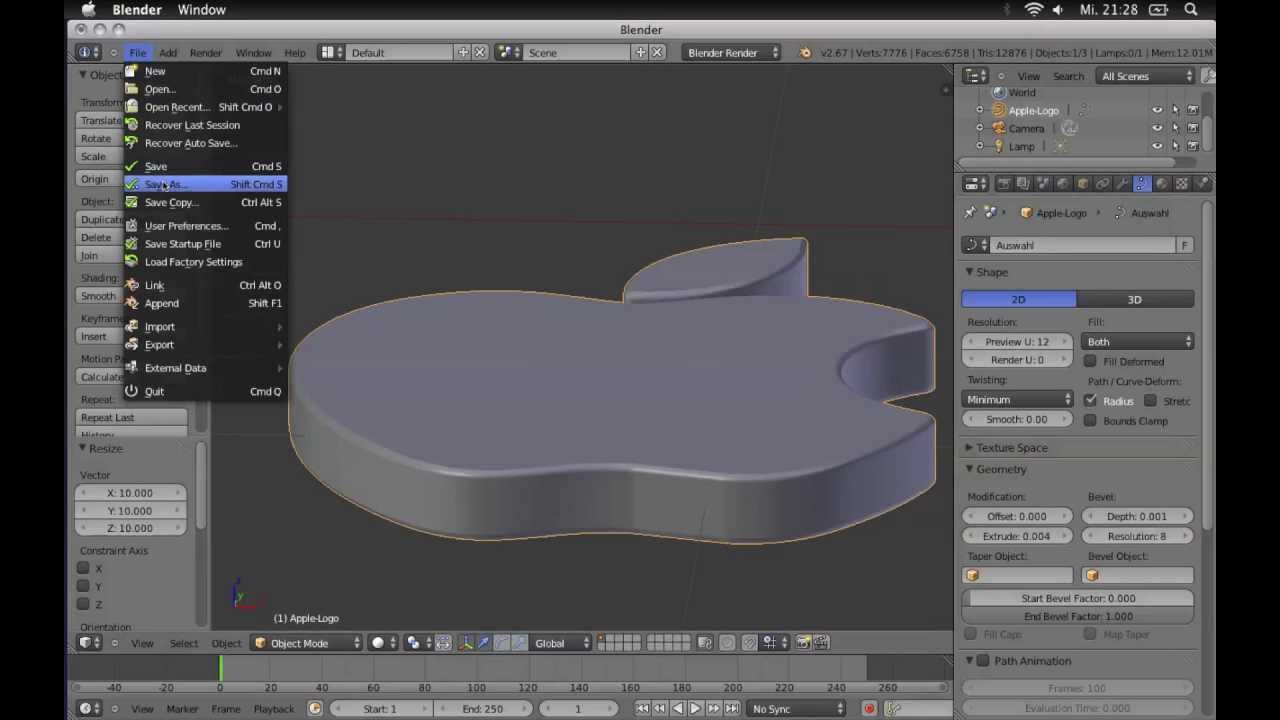
Task: Click the auto keyframe record button
Action: pyautogui.click(x=869, y=709)
